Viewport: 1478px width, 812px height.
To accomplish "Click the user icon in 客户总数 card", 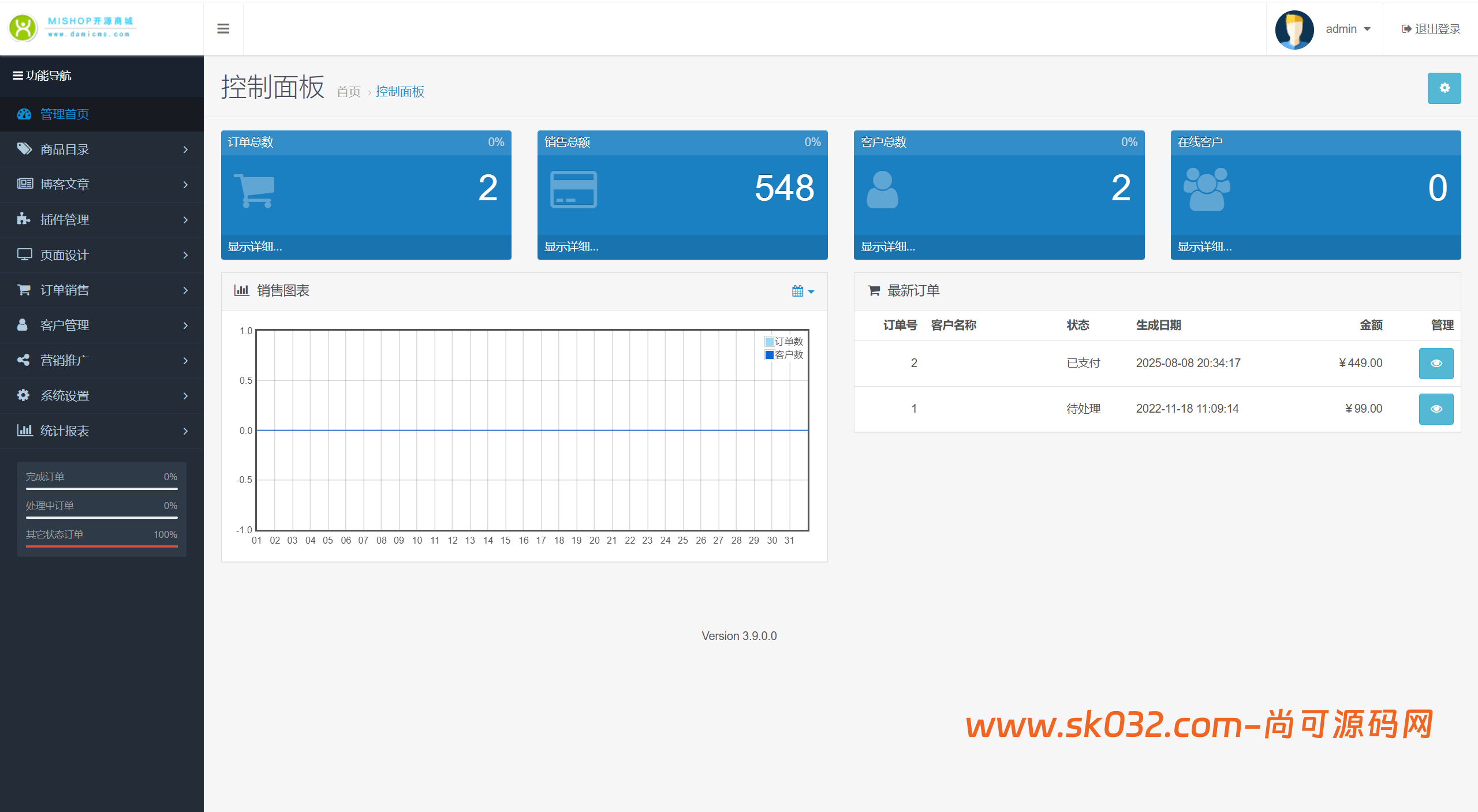I will point(882,189).
